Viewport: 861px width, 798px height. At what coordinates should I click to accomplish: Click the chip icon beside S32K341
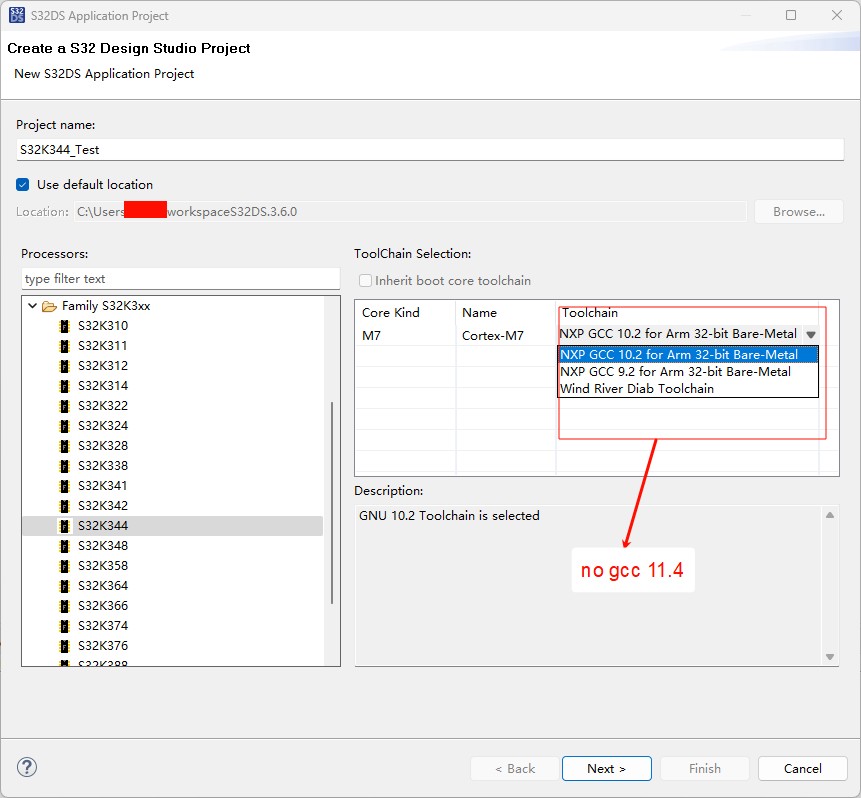tap(65, 486)
